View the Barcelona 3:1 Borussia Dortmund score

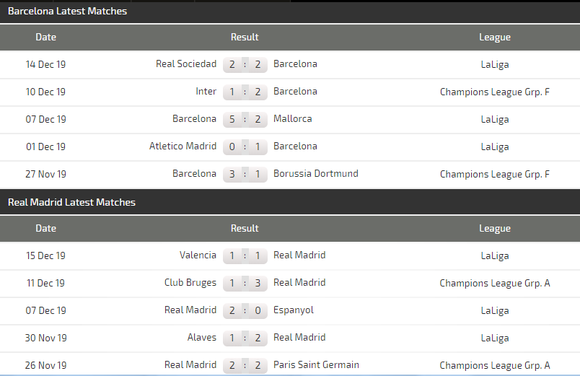(245, 174)
